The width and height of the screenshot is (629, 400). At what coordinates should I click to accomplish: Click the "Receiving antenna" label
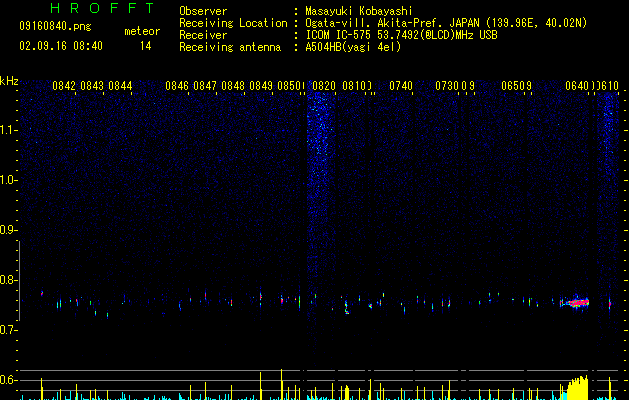pos(230,47)
